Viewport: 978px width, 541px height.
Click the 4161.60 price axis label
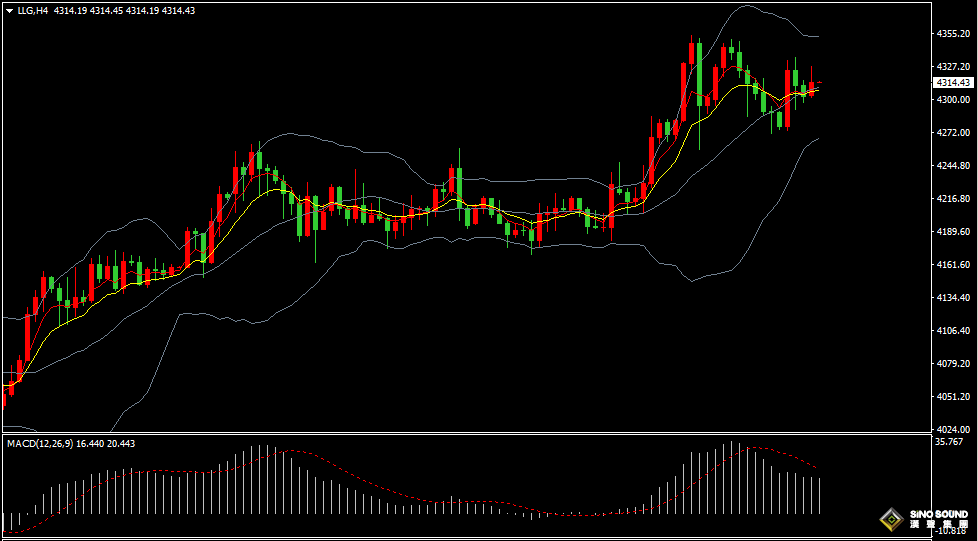952,265
